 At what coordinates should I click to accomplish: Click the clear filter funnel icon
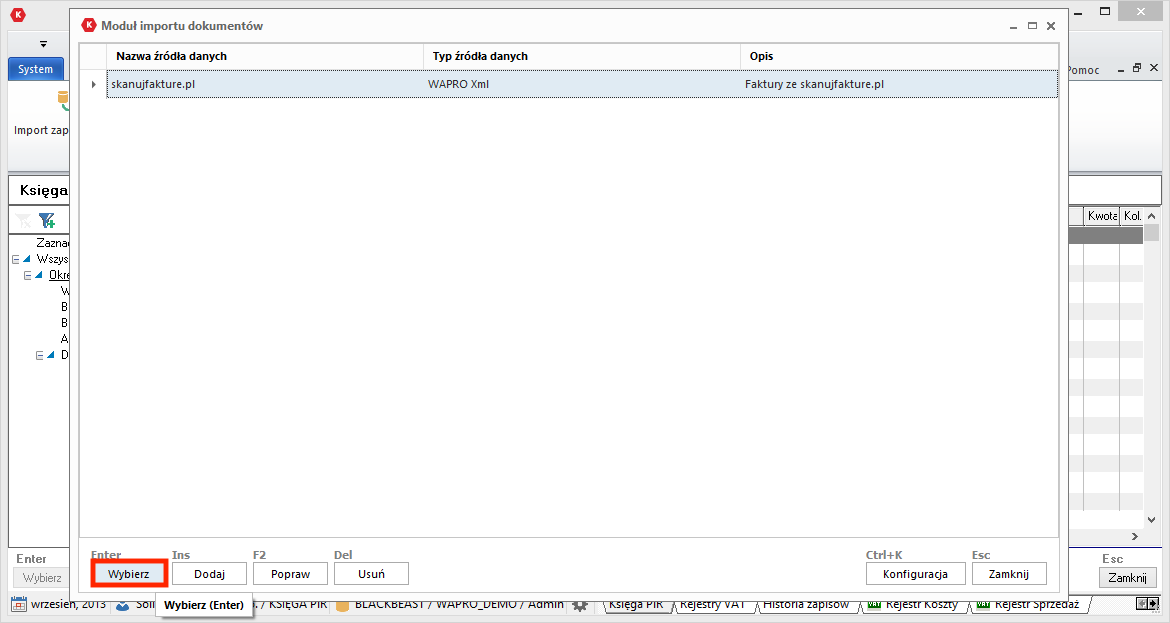point(23,220)
